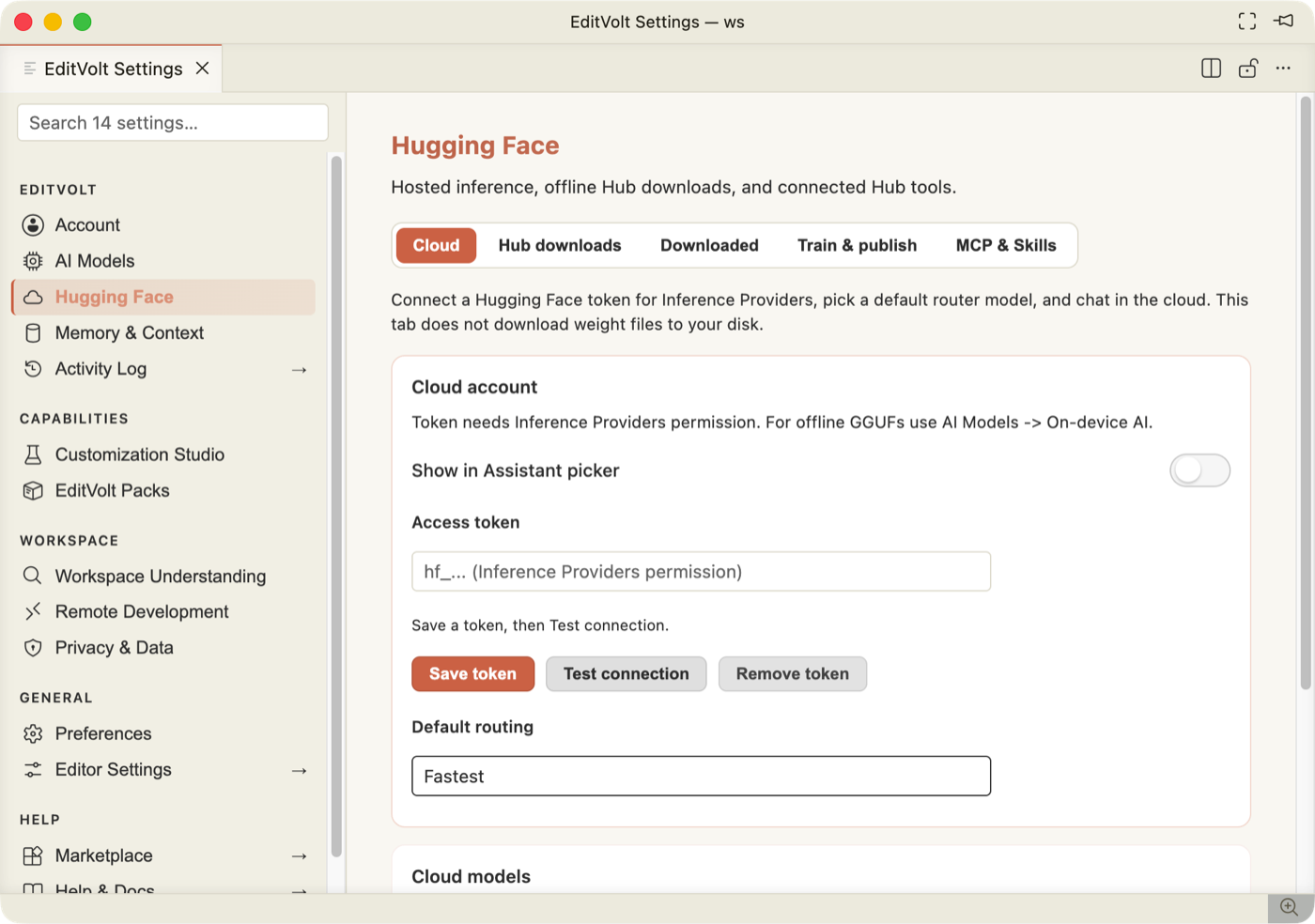
Task: Click the Activity Log arrow indicator
Action: coord(300,370)
